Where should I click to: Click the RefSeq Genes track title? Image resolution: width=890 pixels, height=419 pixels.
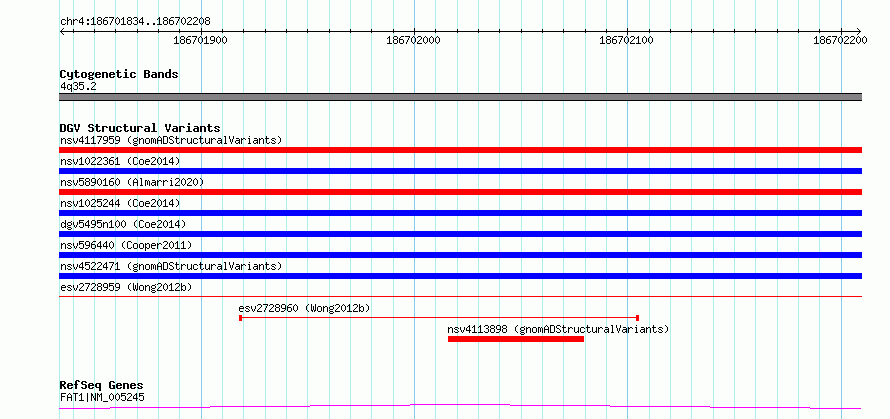[101, 386]
